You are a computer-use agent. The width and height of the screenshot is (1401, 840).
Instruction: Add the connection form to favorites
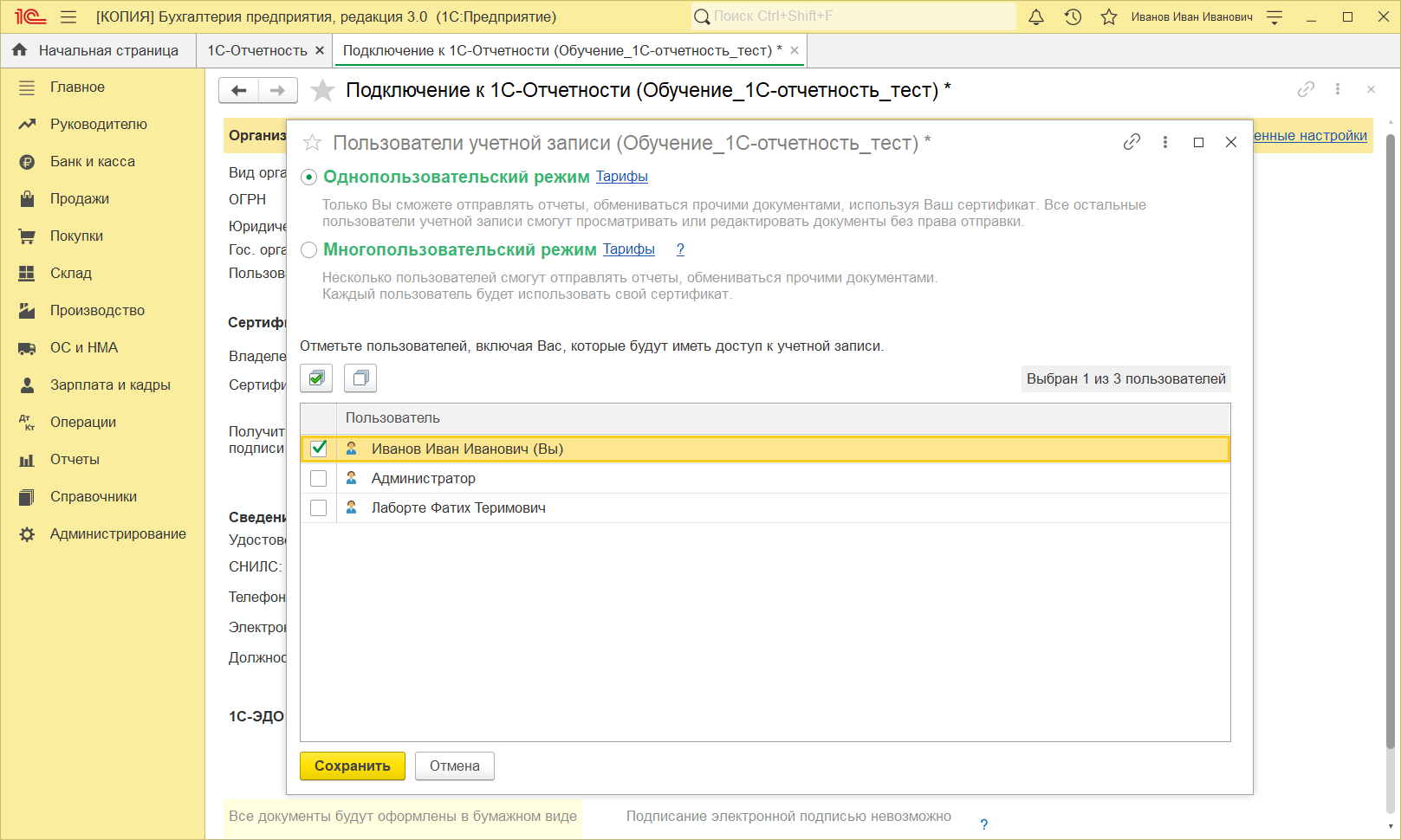coord(322,90)
